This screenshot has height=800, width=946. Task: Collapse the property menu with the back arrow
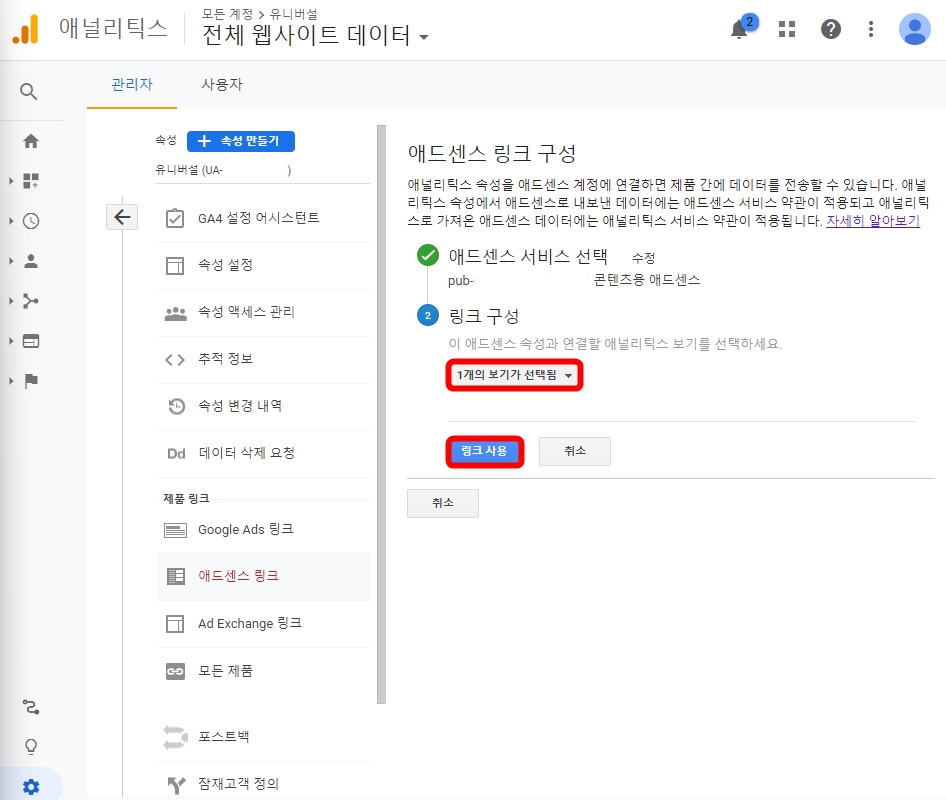coord(121,216)
